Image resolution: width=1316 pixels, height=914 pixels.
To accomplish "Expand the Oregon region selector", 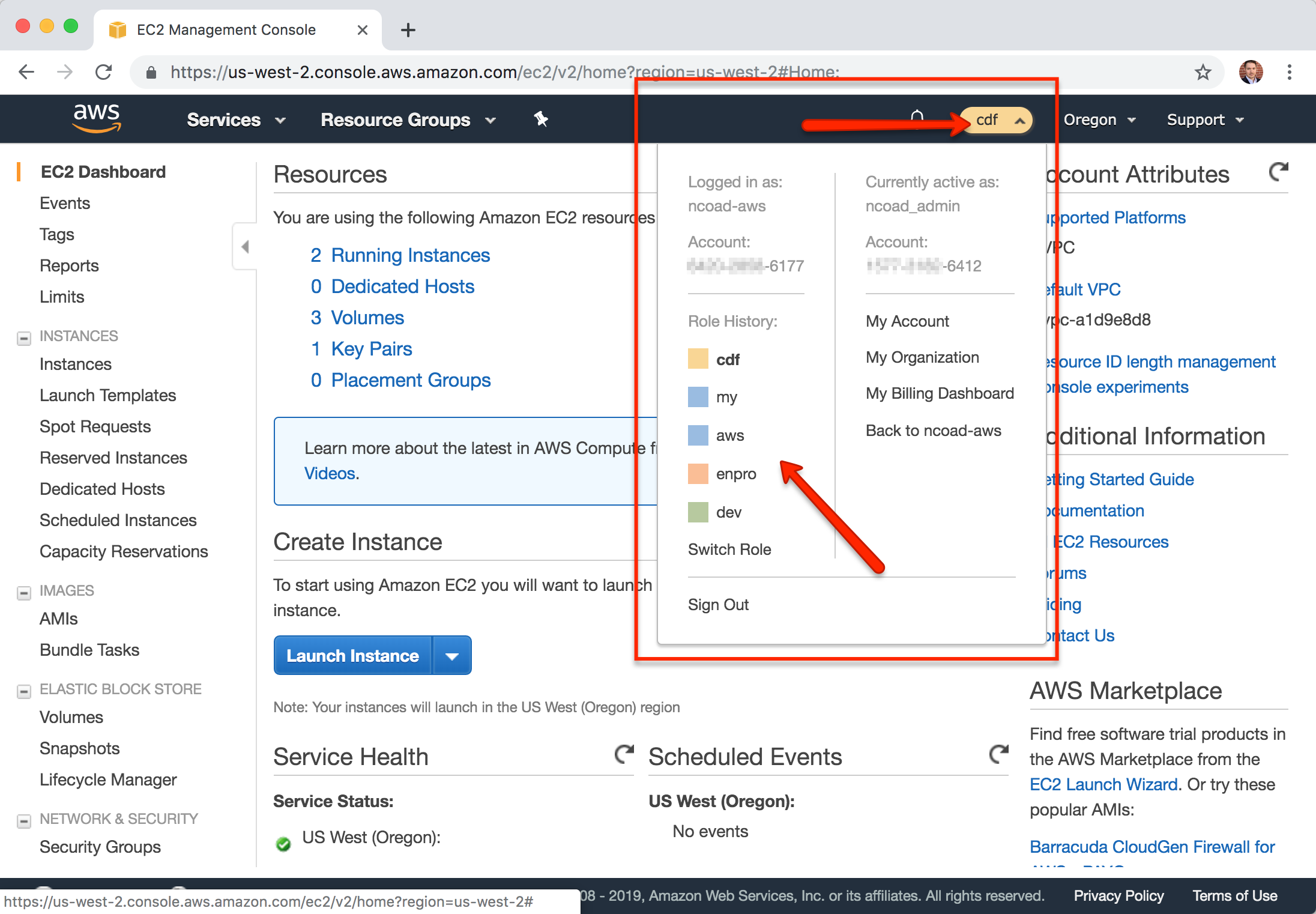I will (1099, 120).
